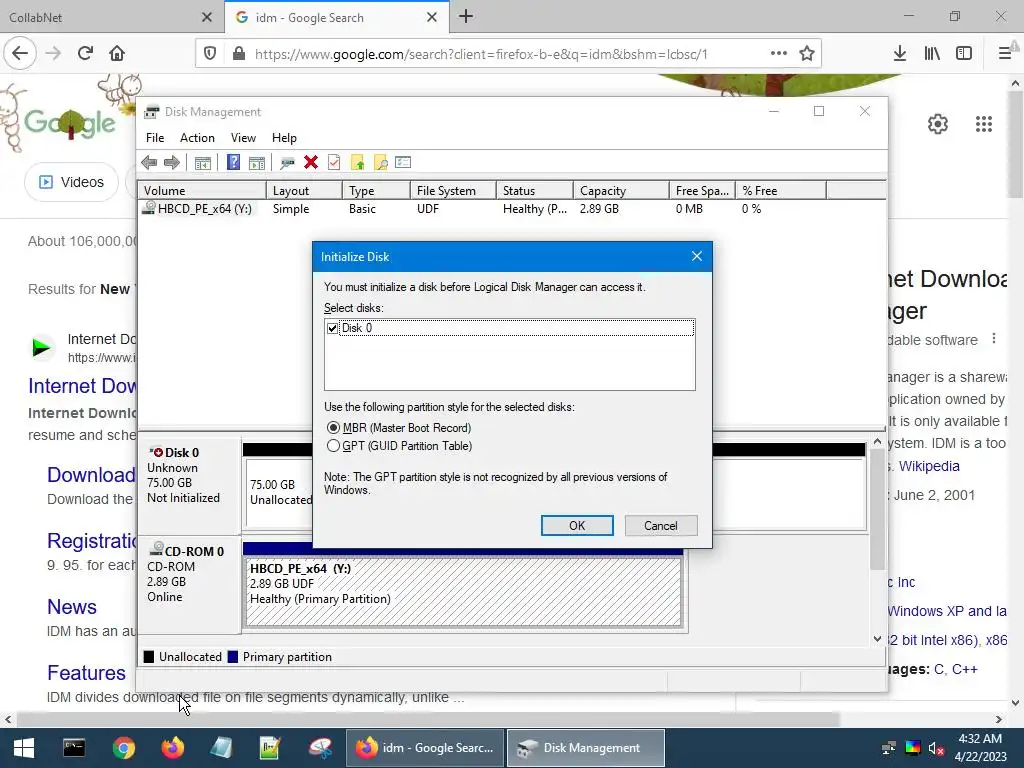Screen dimensions: 1024x768
Task: Open the View menu in Disk Management
Action: 243,138
